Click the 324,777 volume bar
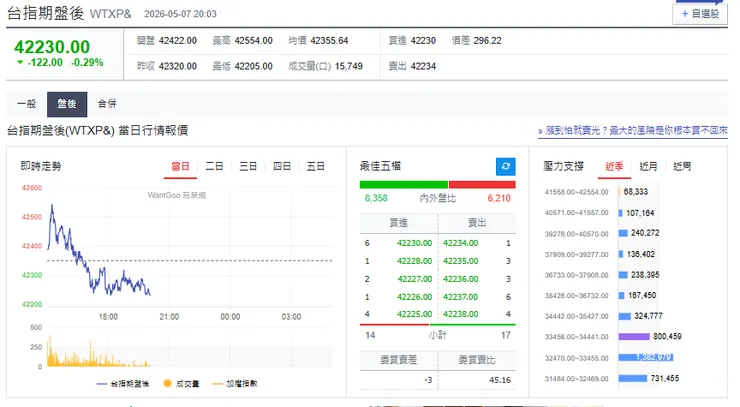740x407 pixels. [x=624, y=316]
